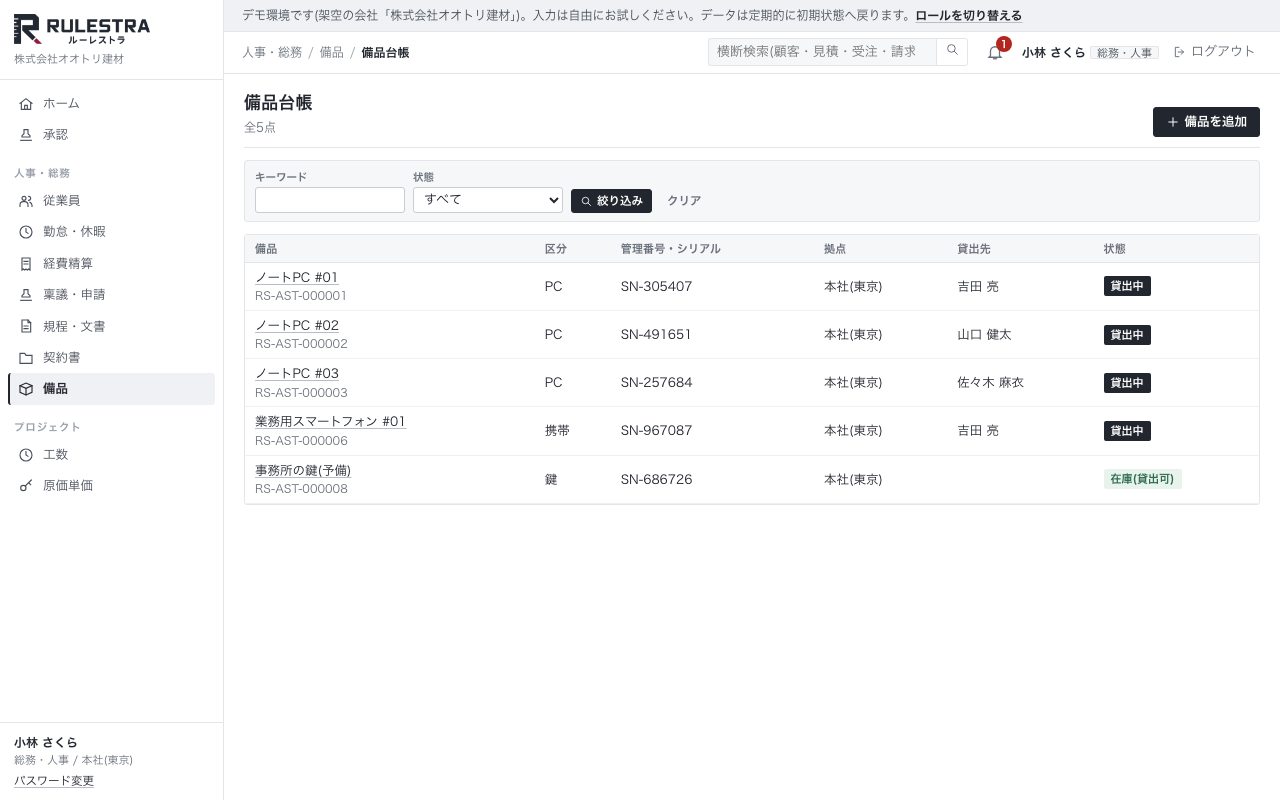Screen dimensions: 1280x800
Task: Click 佐々木 麻衣 cell
Action: 990,382
